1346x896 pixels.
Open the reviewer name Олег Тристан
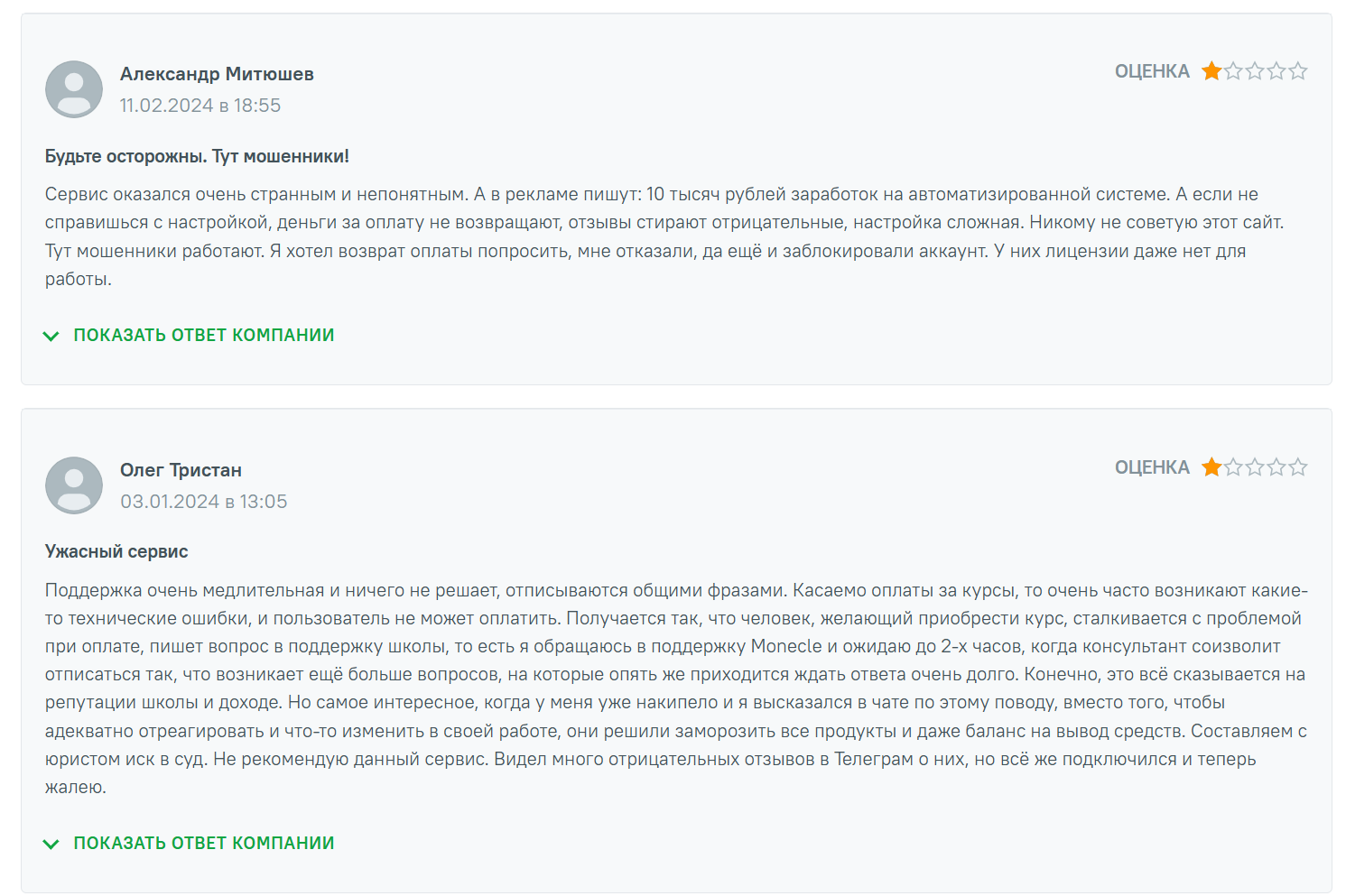[181, 470]
